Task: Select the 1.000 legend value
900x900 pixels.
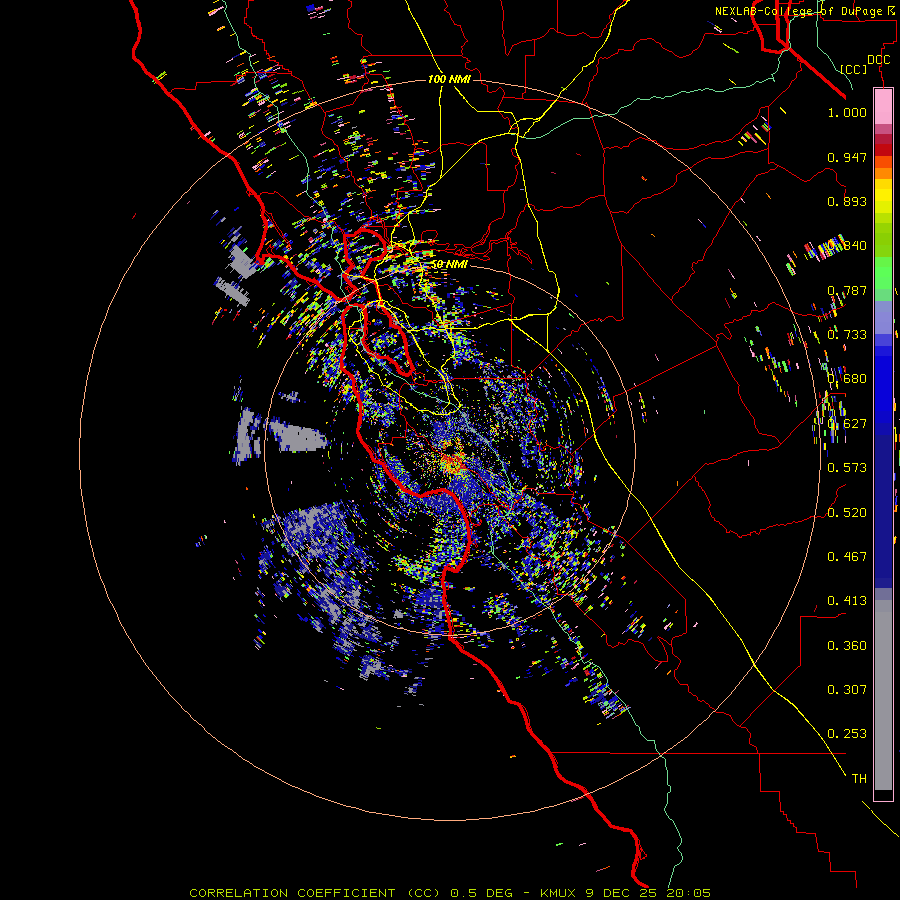Action: (x=847, y=112)
